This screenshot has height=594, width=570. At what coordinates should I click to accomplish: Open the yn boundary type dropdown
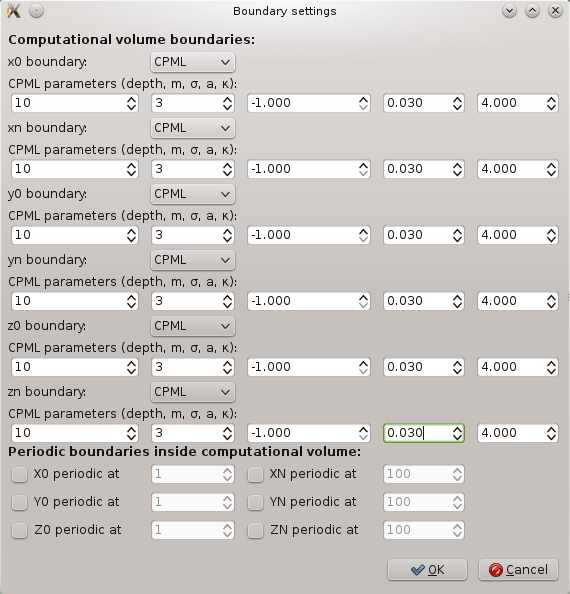193,260
